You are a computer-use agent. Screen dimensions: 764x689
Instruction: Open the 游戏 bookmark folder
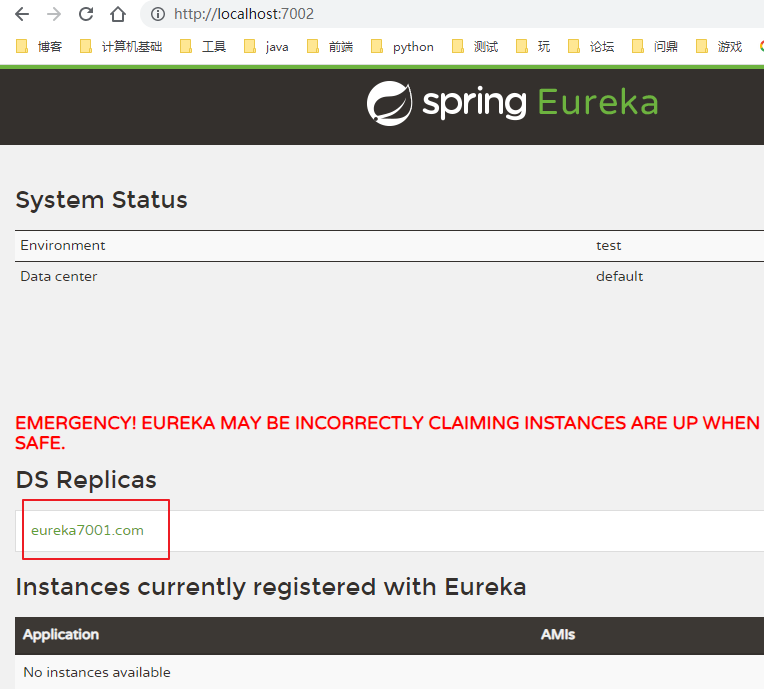pos(719,47)
